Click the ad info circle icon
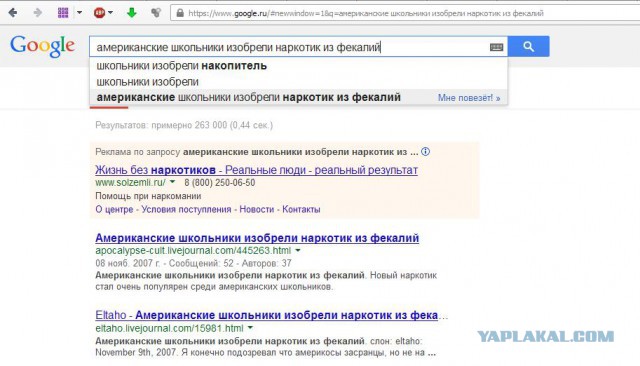This screenshot has height=366, width=640. [425, 151]
